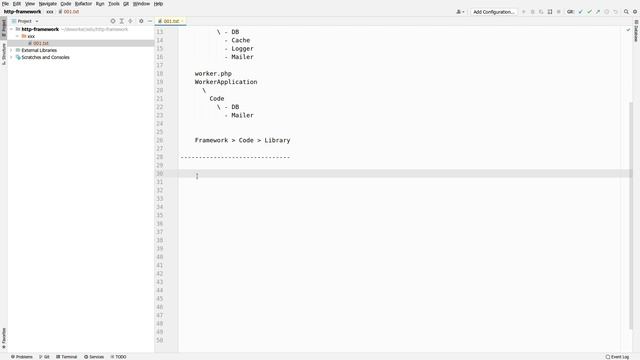This screenshot has height=360, width=640.
Task: Click the Debug icon in toolbar
Action: pos(533,12)
